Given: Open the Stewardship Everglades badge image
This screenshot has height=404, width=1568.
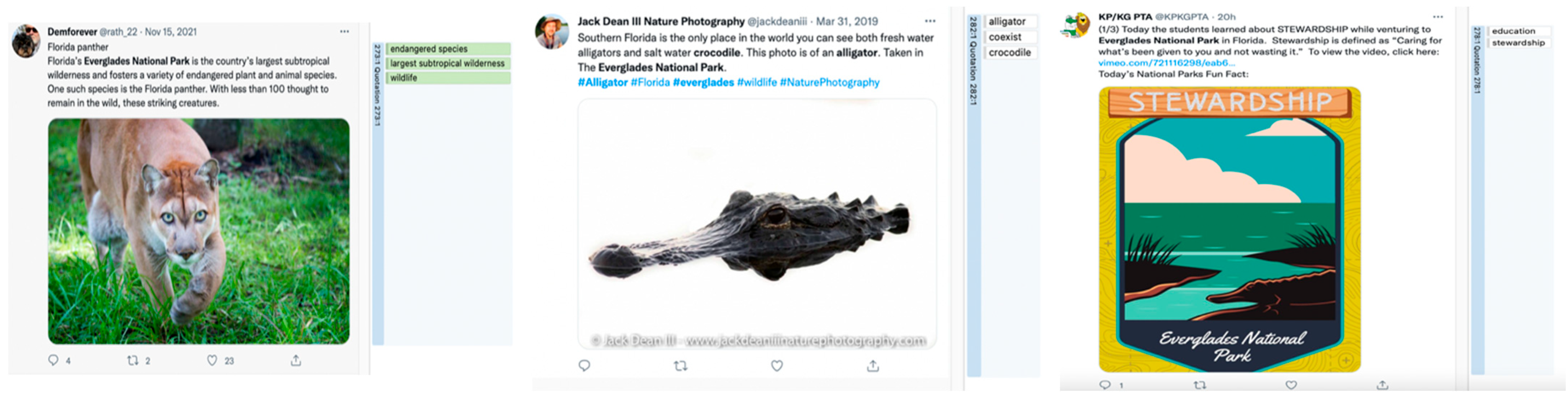Looking at the screenshot, I should tap(1229, 229).
